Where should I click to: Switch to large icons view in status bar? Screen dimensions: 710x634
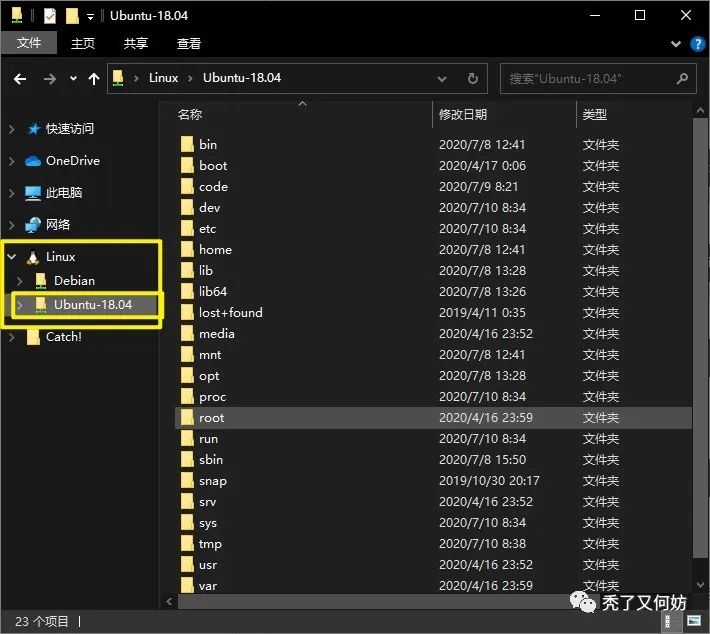tap(694, 621)
